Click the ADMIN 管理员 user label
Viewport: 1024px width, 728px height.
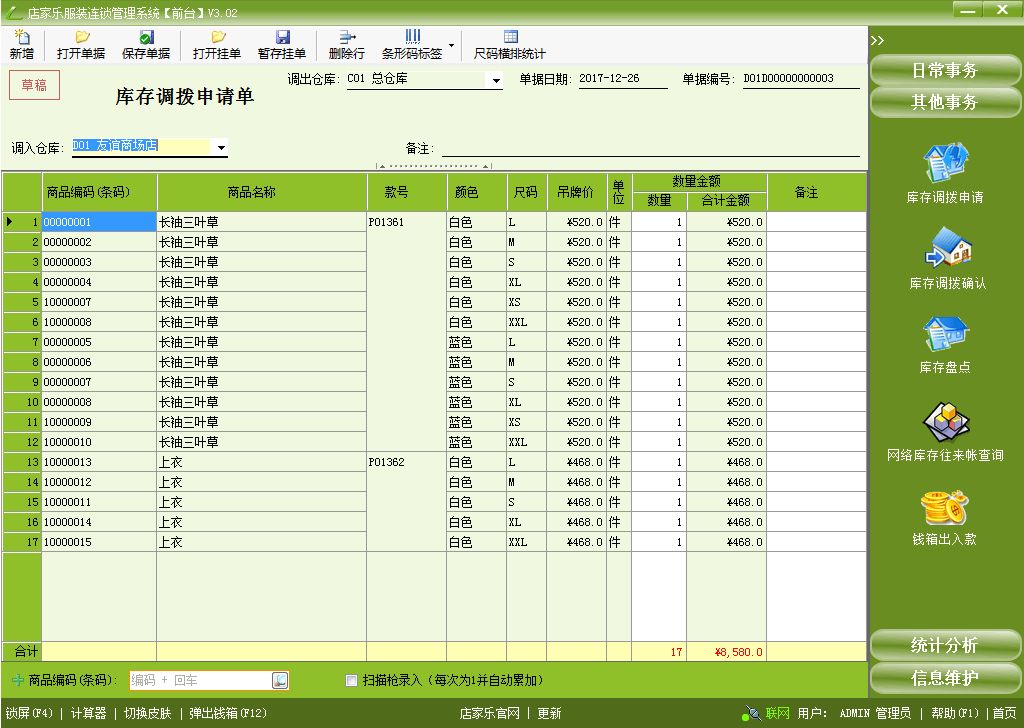click(875, 713)
